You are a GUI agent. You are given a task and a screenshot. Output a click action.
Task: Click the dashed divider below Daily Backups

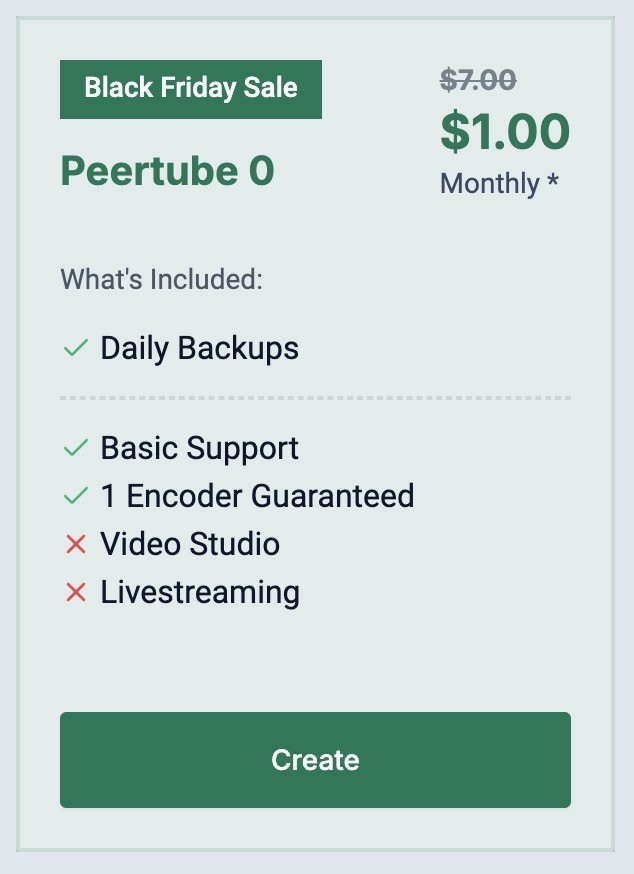tap(315, 398)
